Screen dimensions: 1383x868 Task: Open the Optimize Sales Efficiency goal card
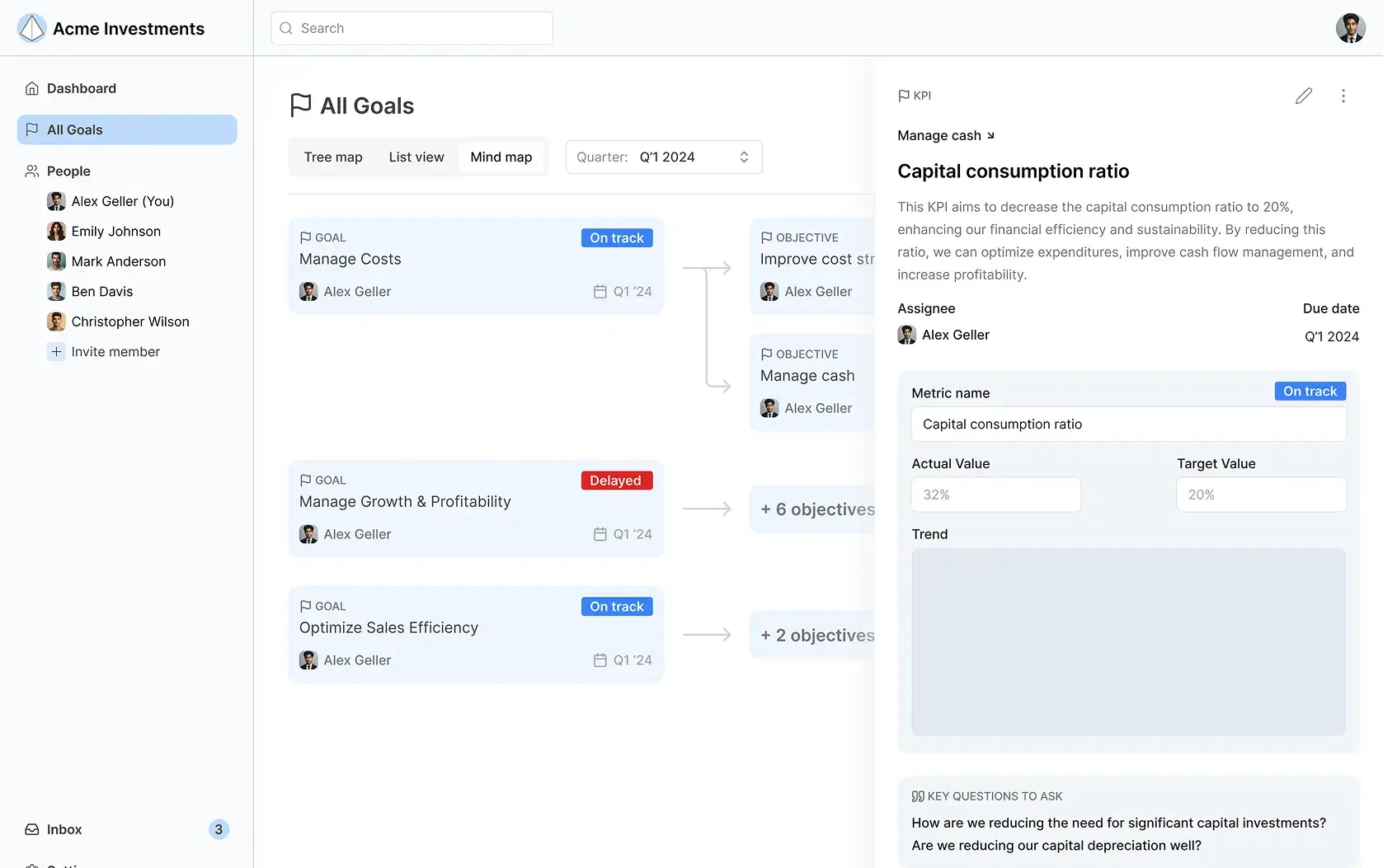[x=476, y=634]
